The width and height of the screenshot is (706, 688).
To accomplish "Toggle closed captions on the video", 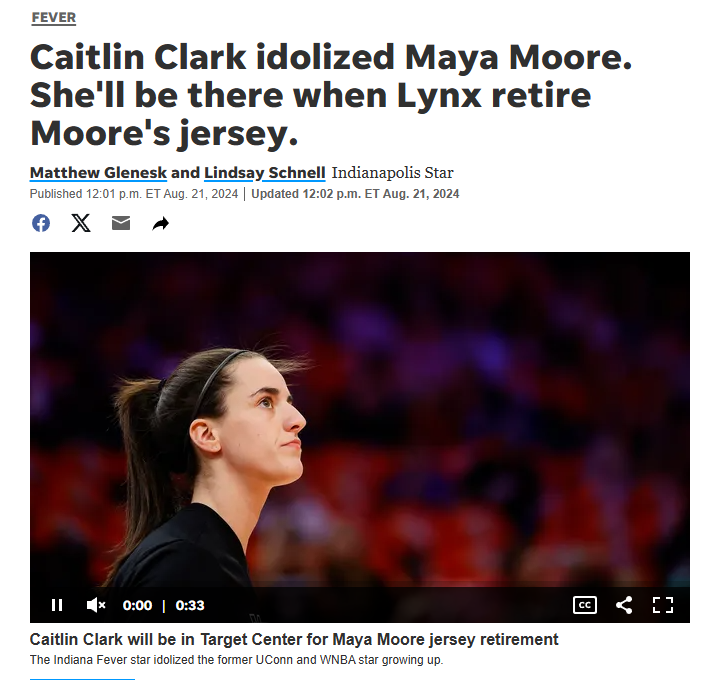I will click(x=585, y=605).
